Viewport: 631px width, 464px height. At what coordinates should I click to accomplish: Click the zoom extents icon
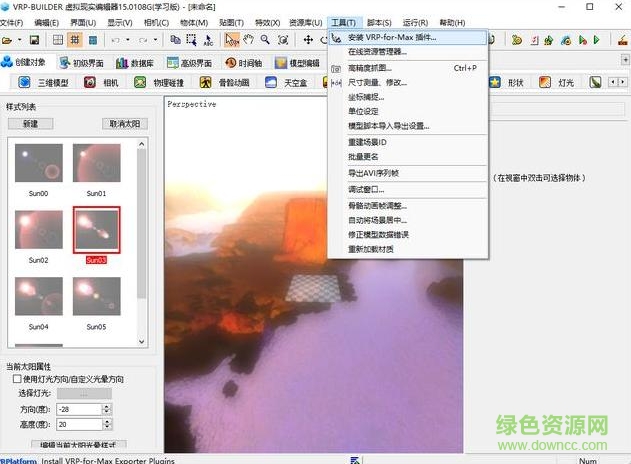point(283,40)
